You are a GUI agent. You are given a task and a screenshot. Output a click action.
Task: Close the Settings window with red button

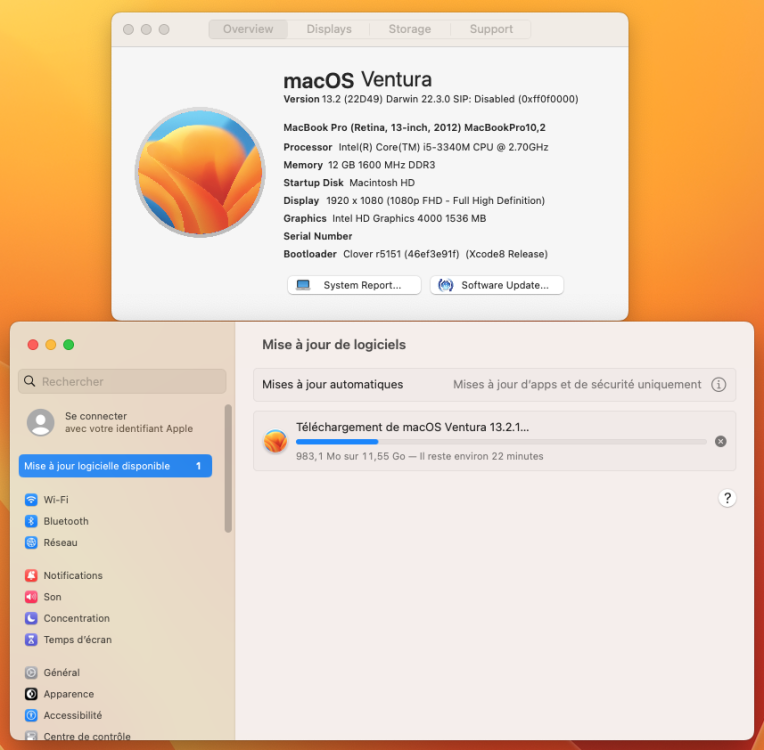coord(33,345)
